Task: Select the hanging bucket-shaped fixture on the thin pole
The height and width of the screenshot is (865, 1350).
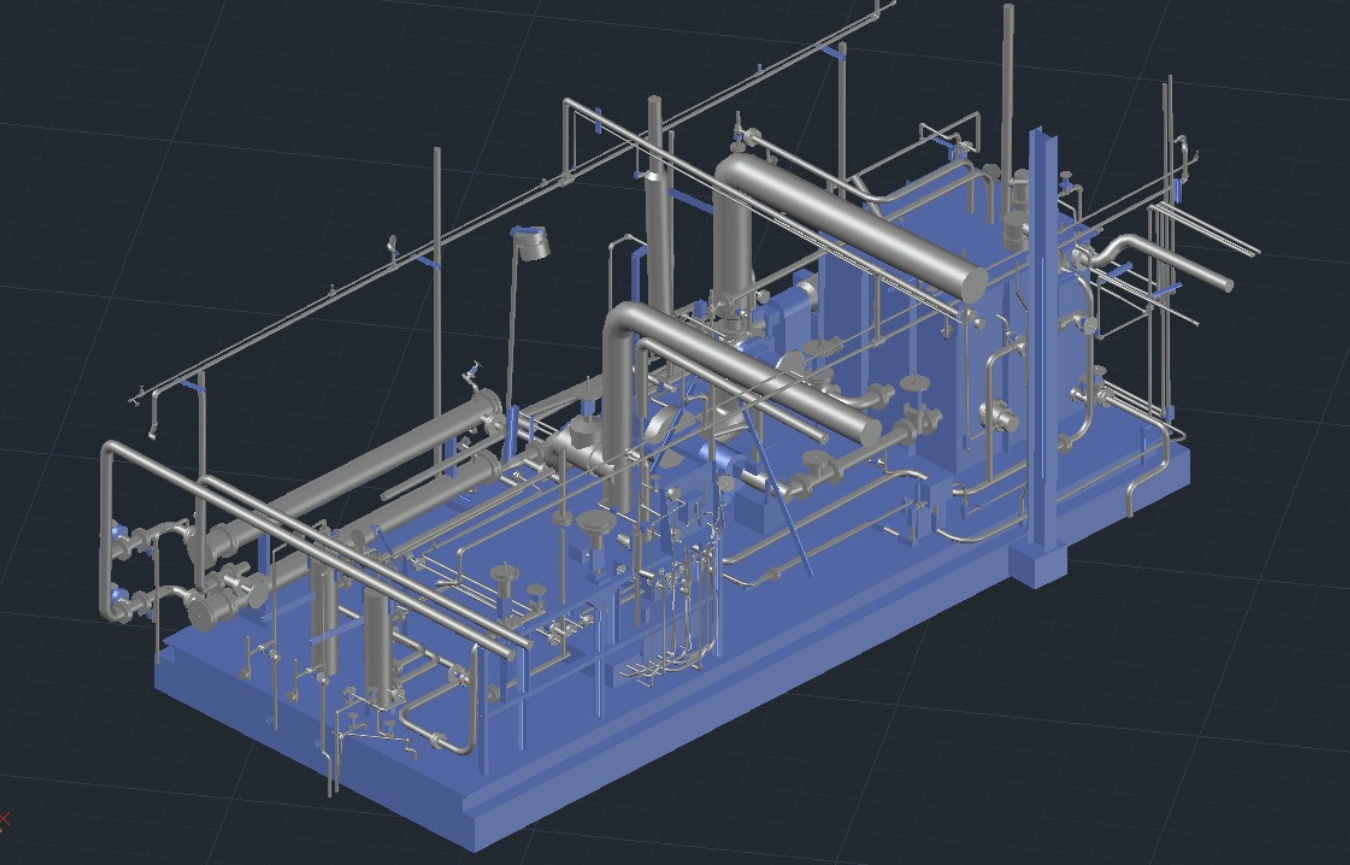Action: (x=532, y=242)
